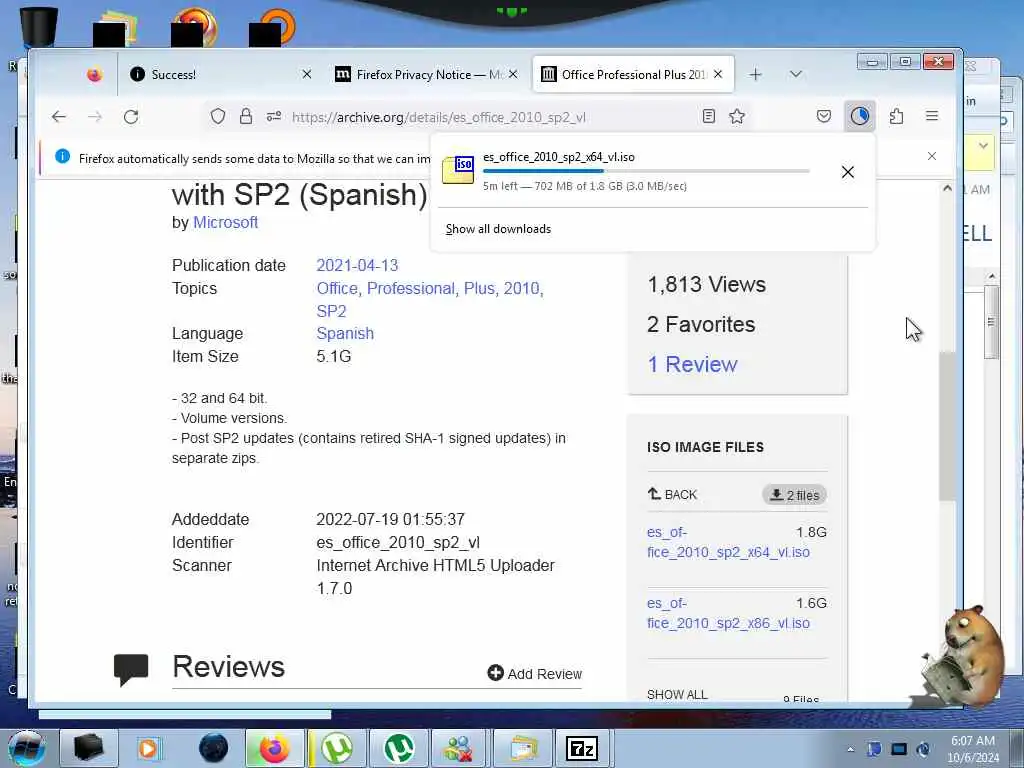Click the page vertical scrollbar thumb
This screenshot has height=768, width=1024.
click(x=947, y=426)
